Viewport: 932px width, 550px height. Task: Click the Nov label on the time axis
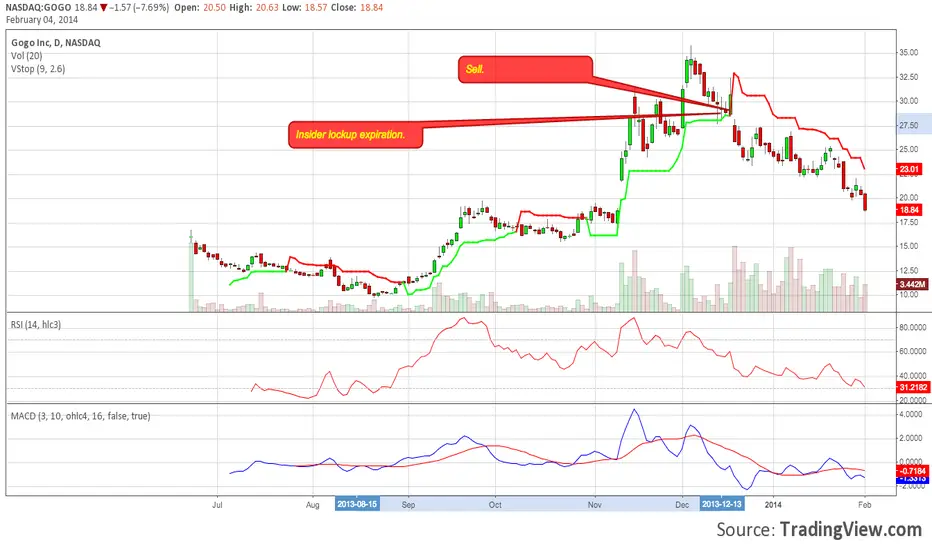coord(594,505)
